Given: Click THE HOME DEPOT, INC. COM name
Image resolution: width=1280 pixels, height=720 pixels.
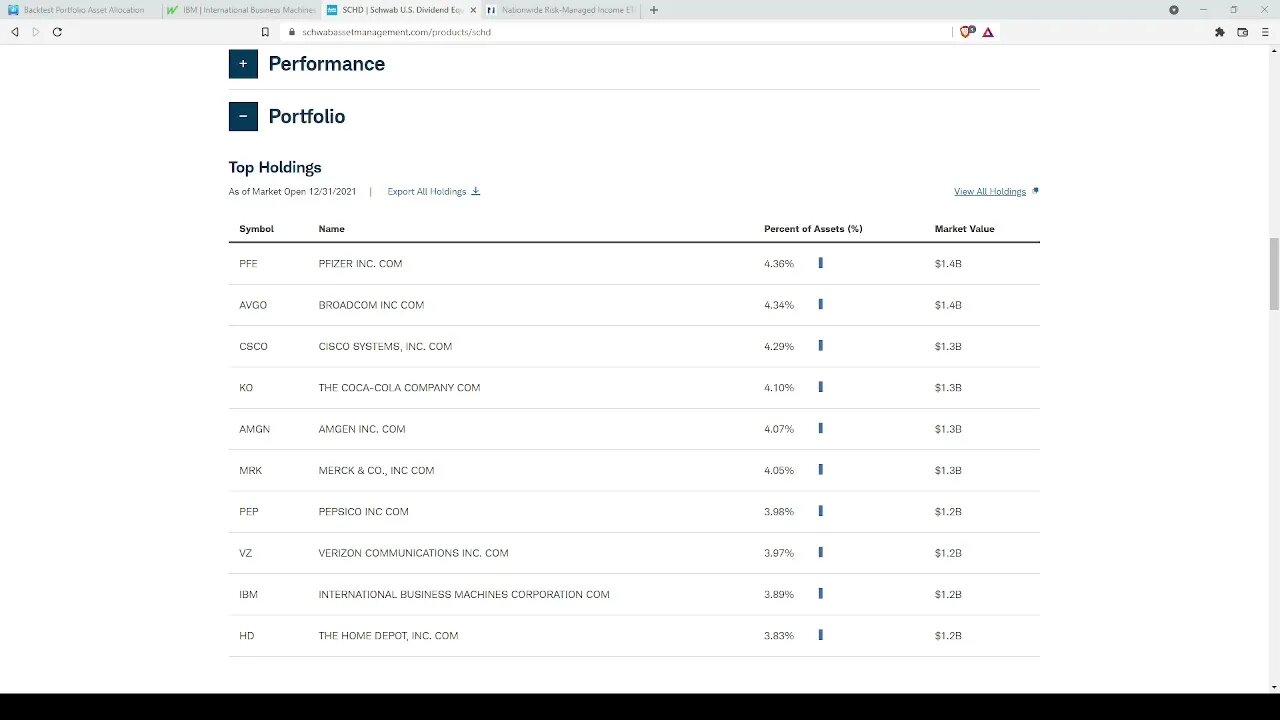Looking at the screenshot, I should click(388, 636).
